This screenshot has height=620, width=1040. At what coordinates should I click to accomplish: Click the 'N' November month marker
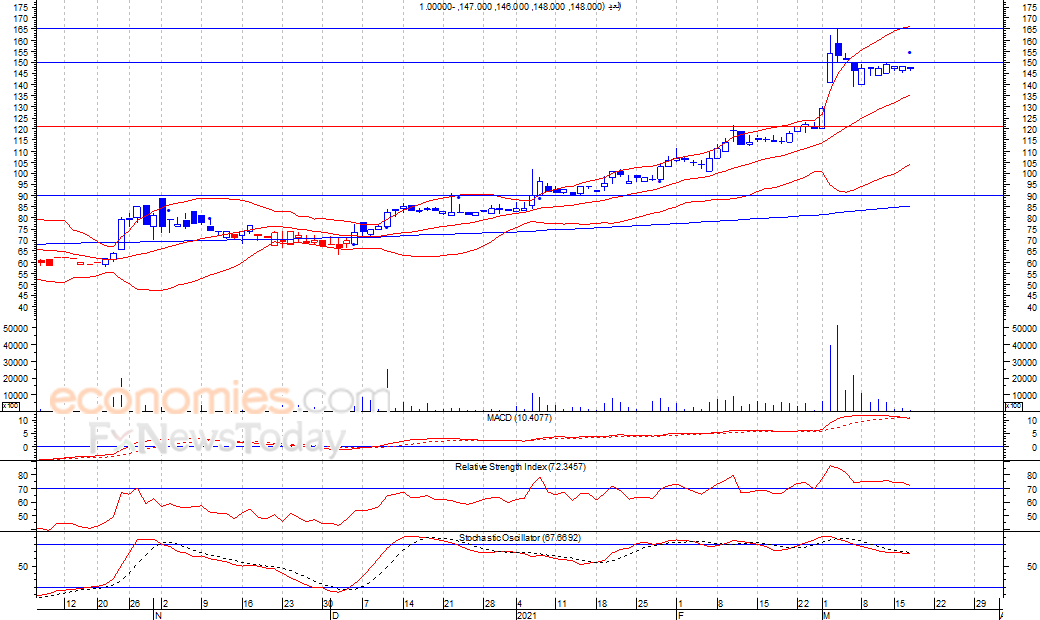[158, 615]
